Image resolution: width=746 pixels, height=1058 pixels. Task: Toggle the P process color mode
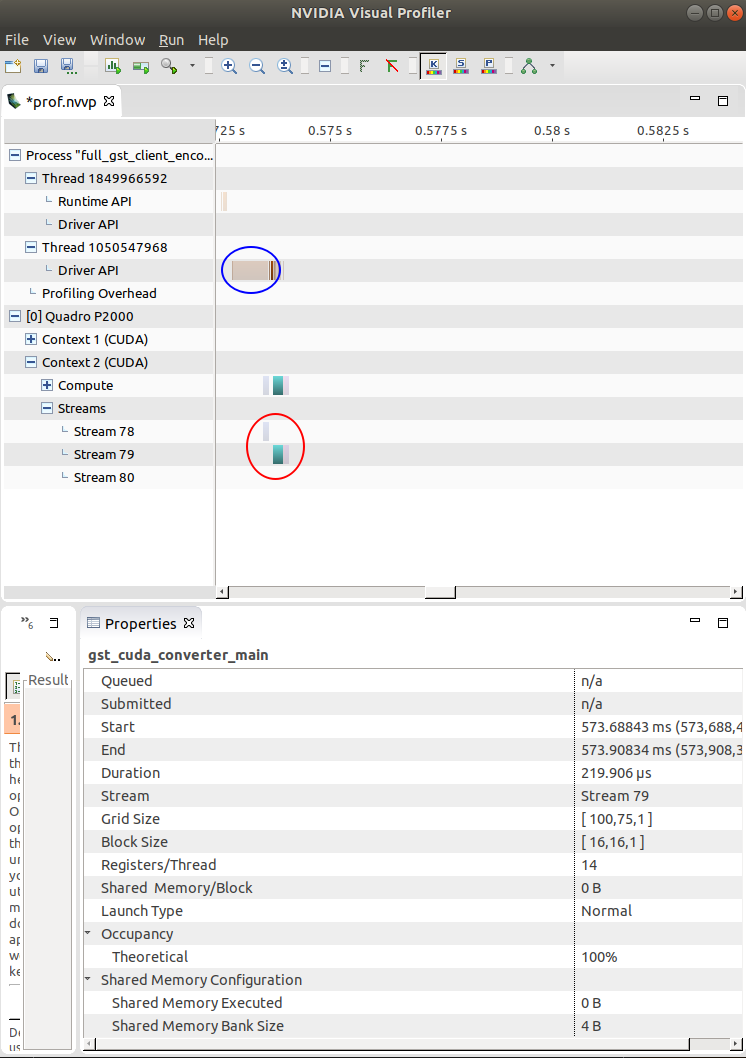489,66
